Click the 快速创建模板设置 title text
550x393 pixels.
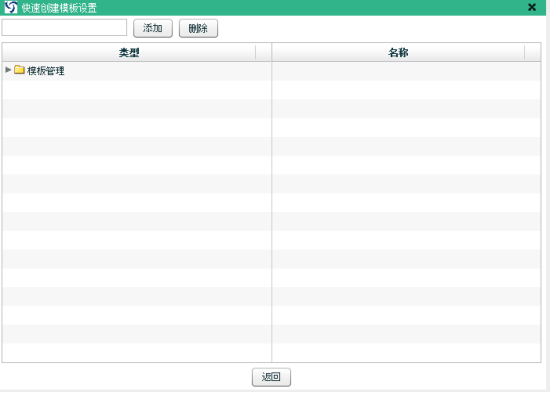pyautogui.click(x=59, y=8)
